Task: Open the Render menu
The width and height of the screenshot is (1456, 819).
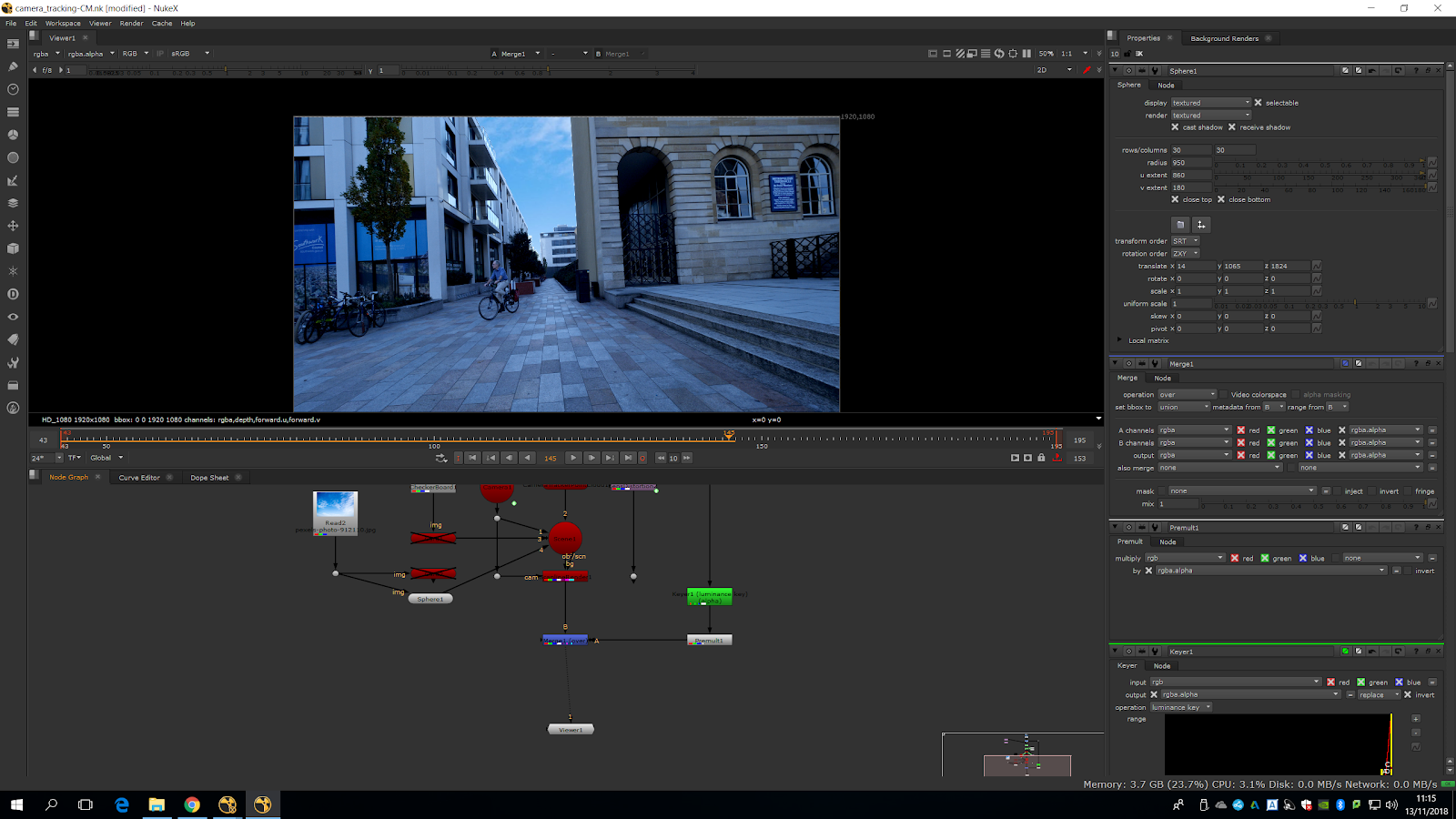Action: 131,24
